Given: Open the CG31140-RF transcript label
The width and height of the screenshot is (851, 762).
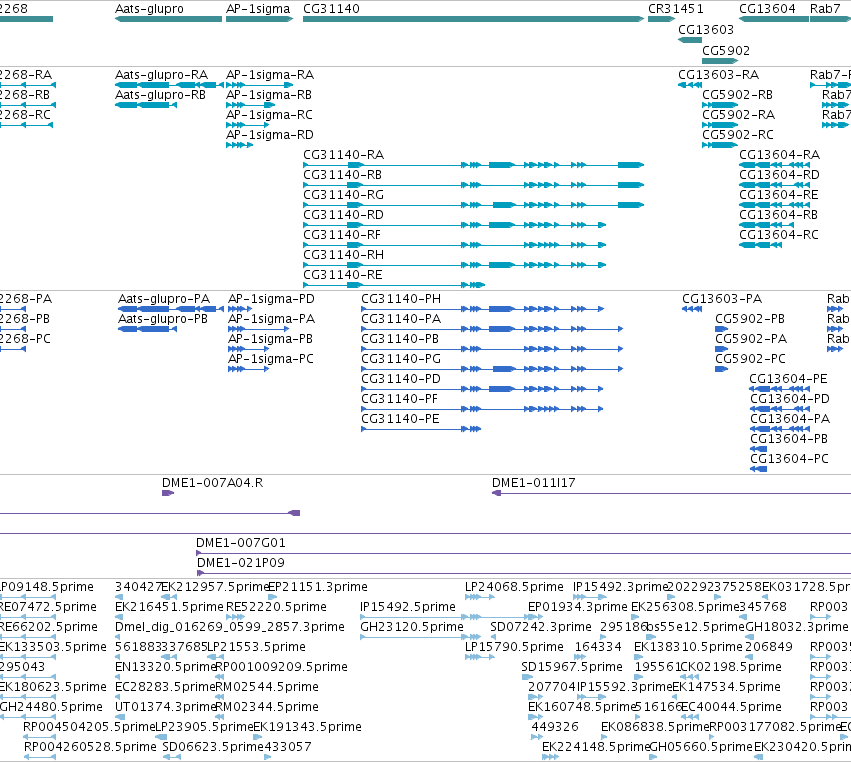Looking at the screenshot, I should 341,236.
